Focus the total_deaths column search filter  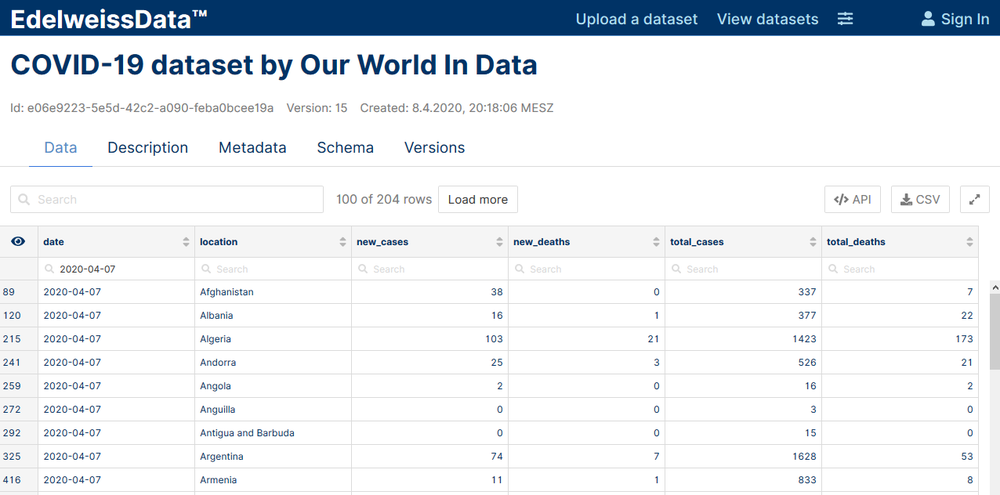(x=900, y=269)
